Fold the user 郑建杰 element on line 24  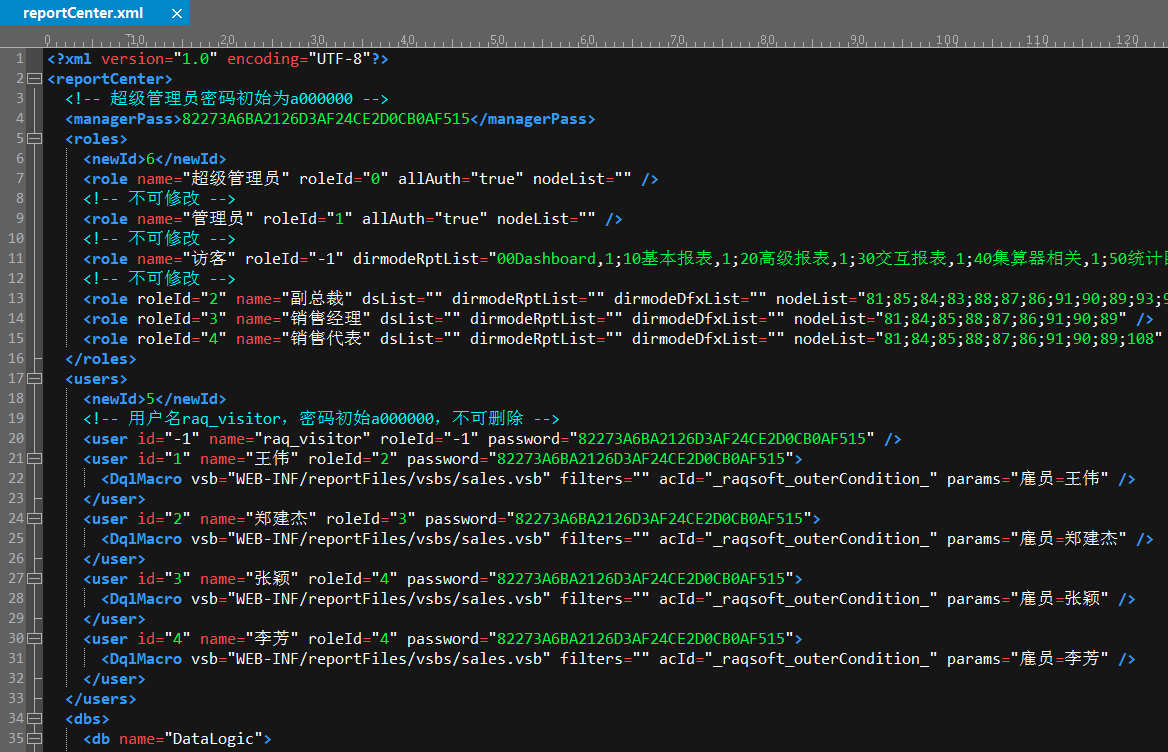(x=34, y=519)
